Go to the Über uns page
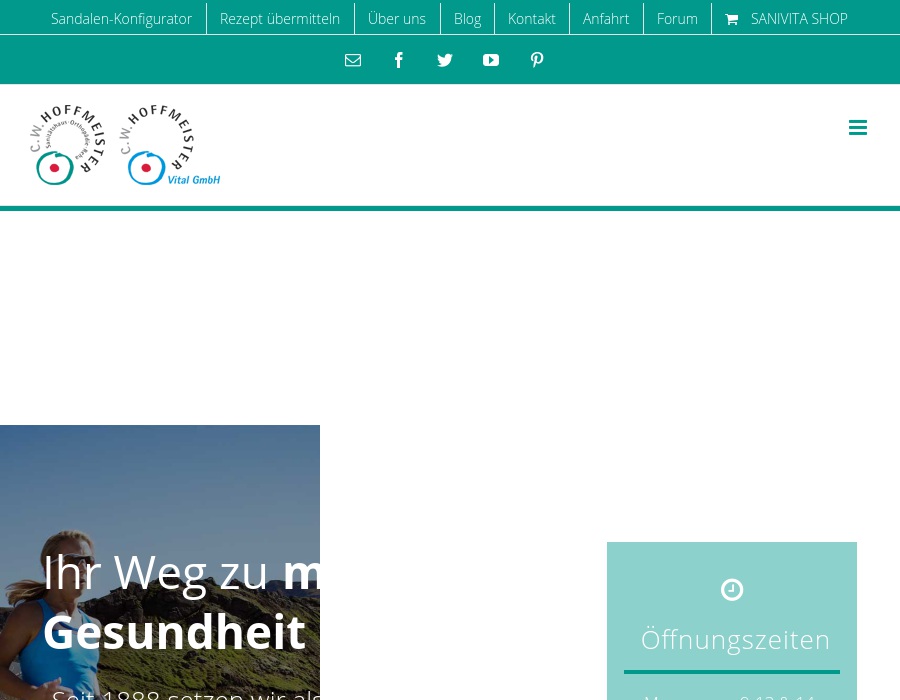900x700 pixels. [x=397, y=19]
